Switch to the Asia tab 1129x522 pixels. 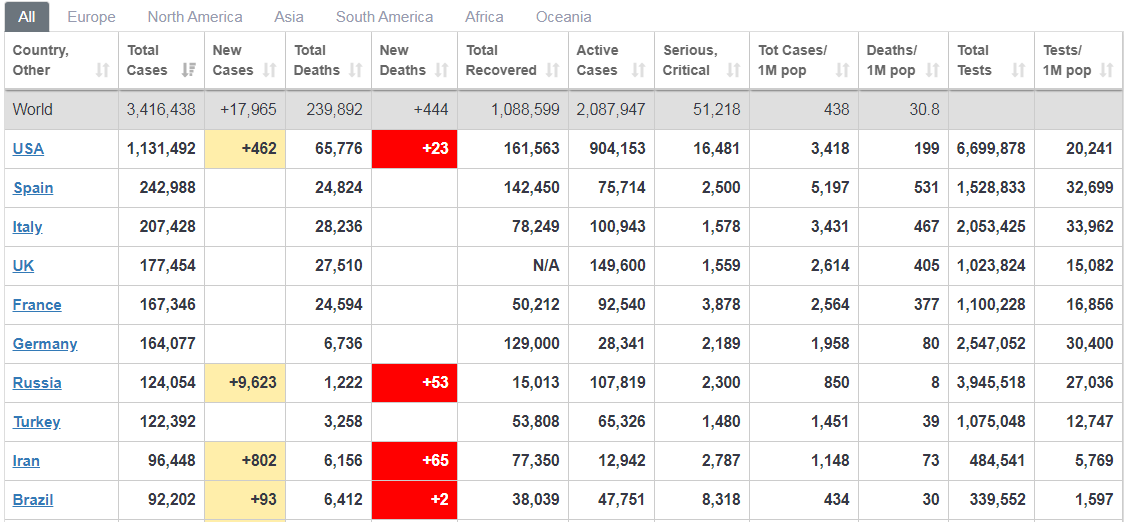click(x=289, y=17)
